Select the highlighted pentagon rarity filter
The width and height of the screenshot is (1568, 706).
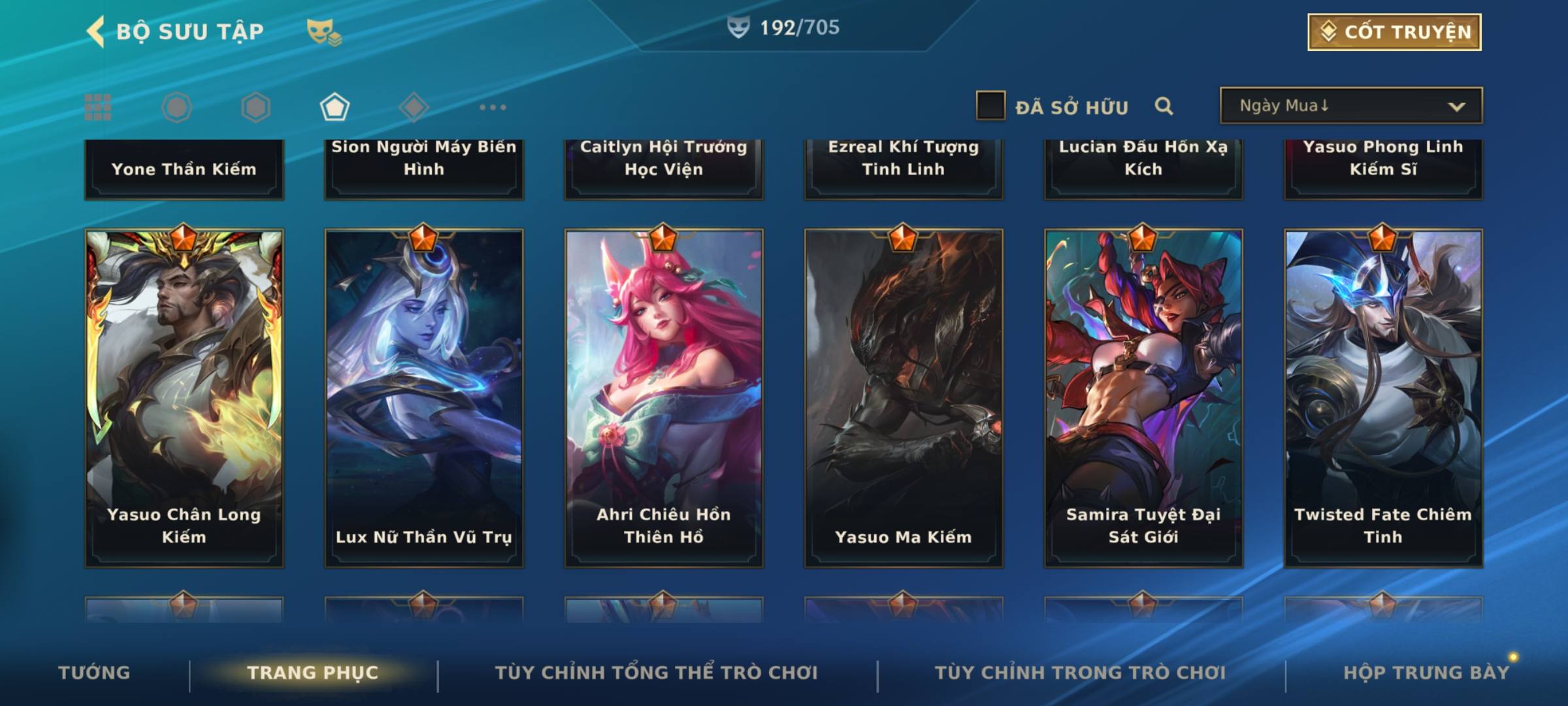335,107
